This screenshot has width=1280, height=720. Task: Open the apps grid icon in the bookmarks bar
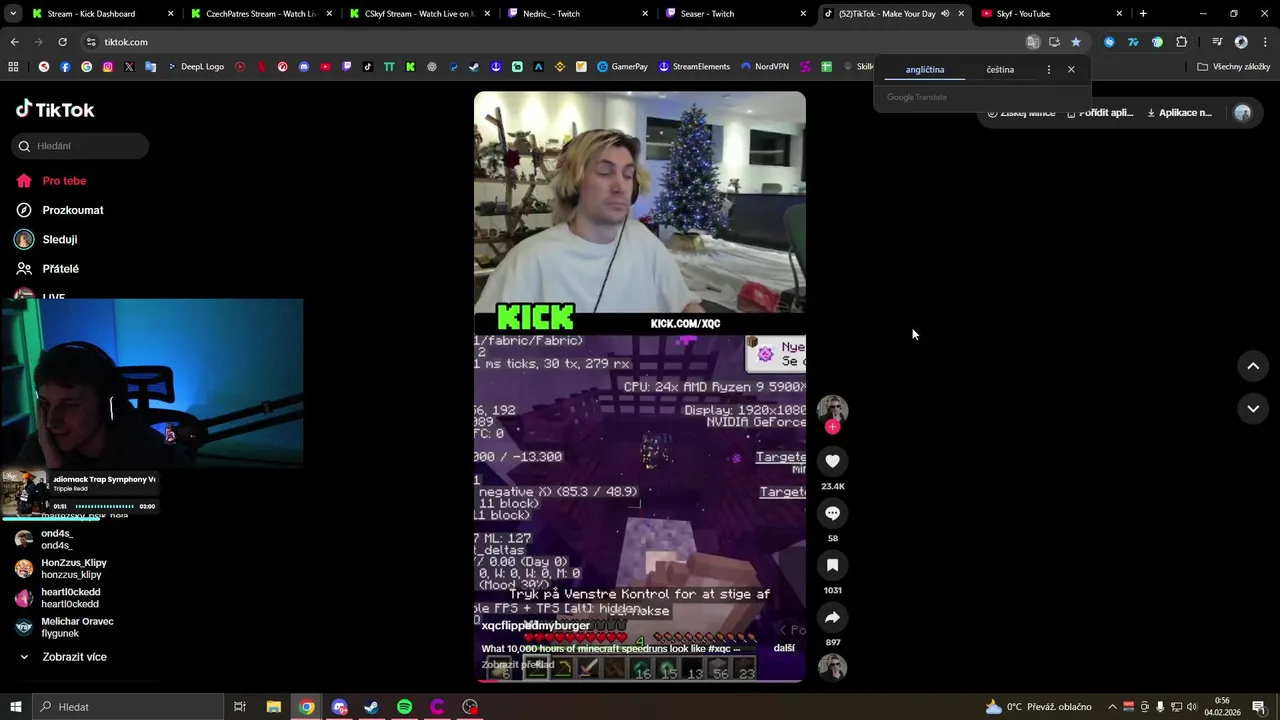point(13,67)
